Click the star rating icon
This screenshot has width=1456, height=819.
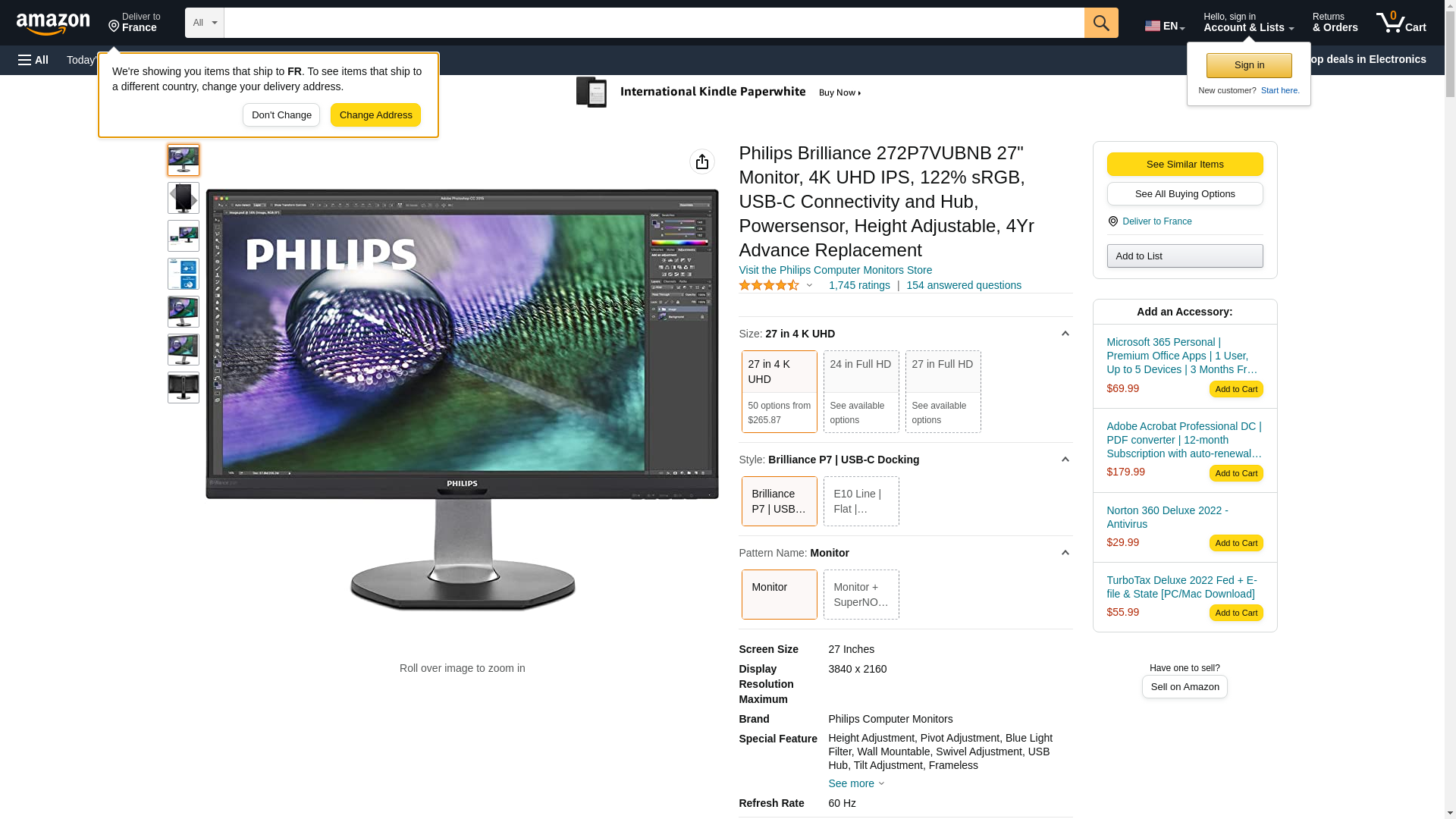click(769, 286)
